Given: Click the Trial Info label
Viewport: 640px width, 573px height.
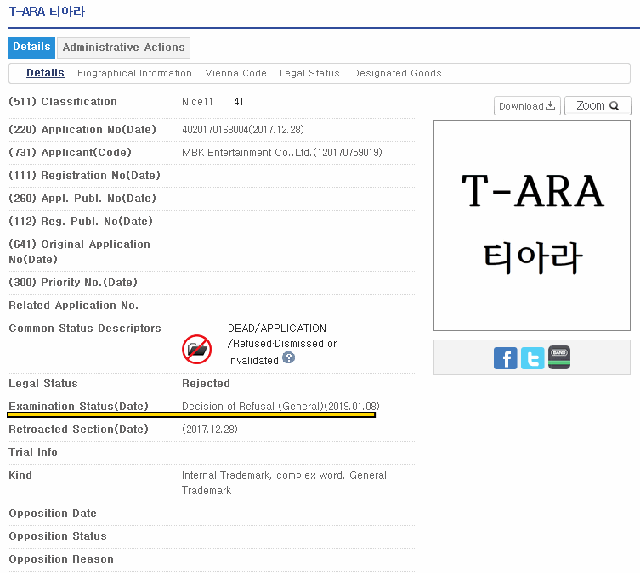Looking at the screenshot, I should [x=33, y=452].
